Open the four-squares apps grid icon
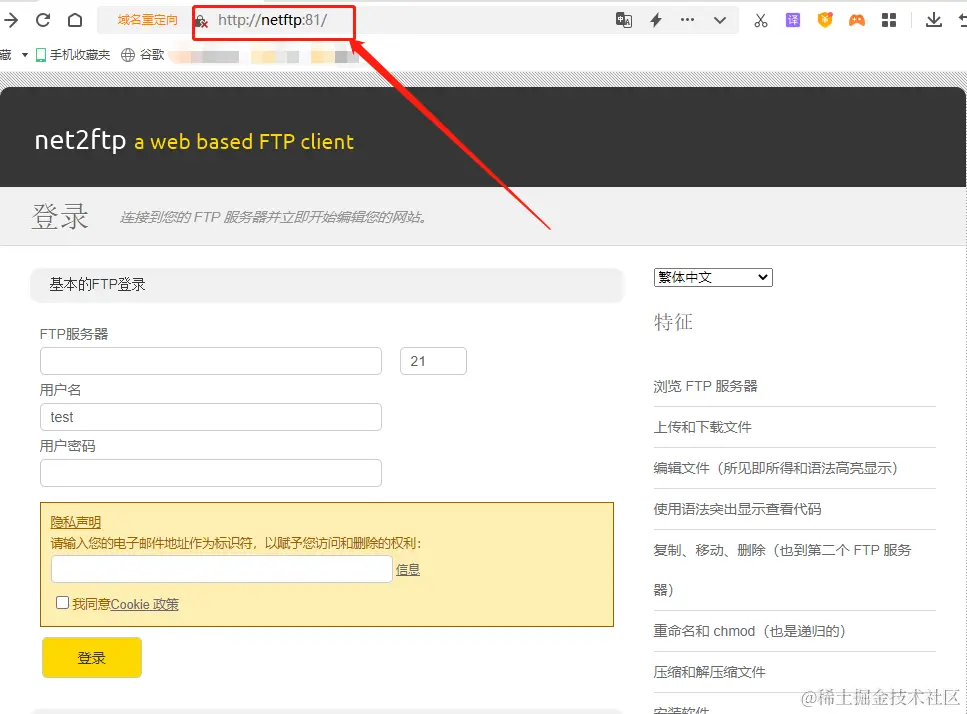 pos(889,20)
